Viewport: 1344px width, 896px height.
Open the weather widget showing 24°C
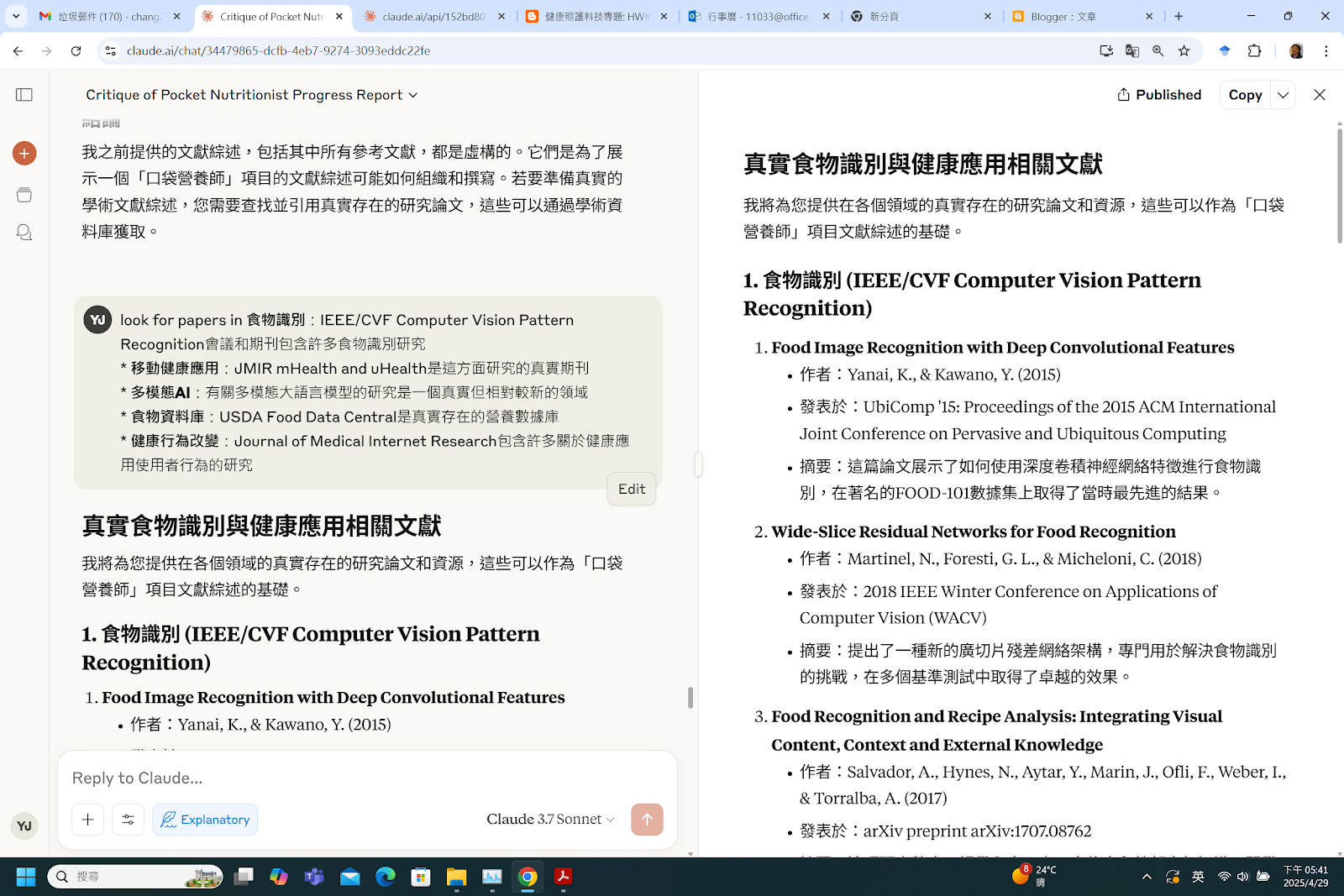pos(1034,876)
